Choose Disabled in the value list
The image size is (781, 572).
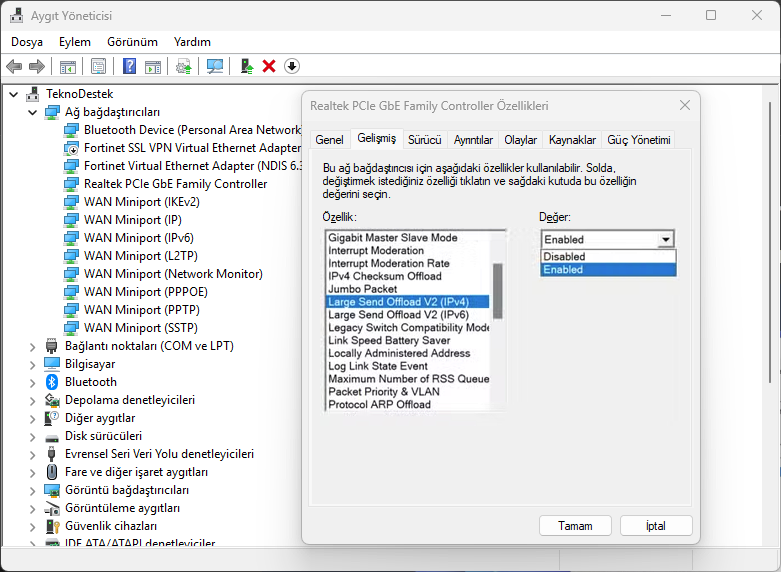click(x=608, y=257)
